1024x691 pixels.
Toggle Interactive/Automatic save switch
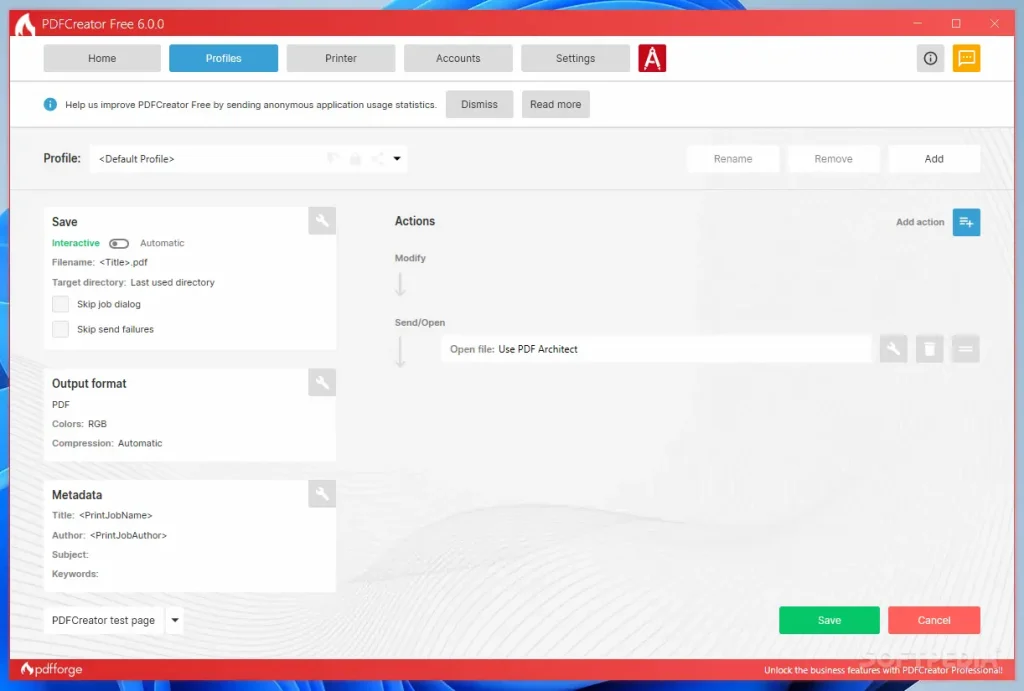pyautogui.click(x=119, y=244)
